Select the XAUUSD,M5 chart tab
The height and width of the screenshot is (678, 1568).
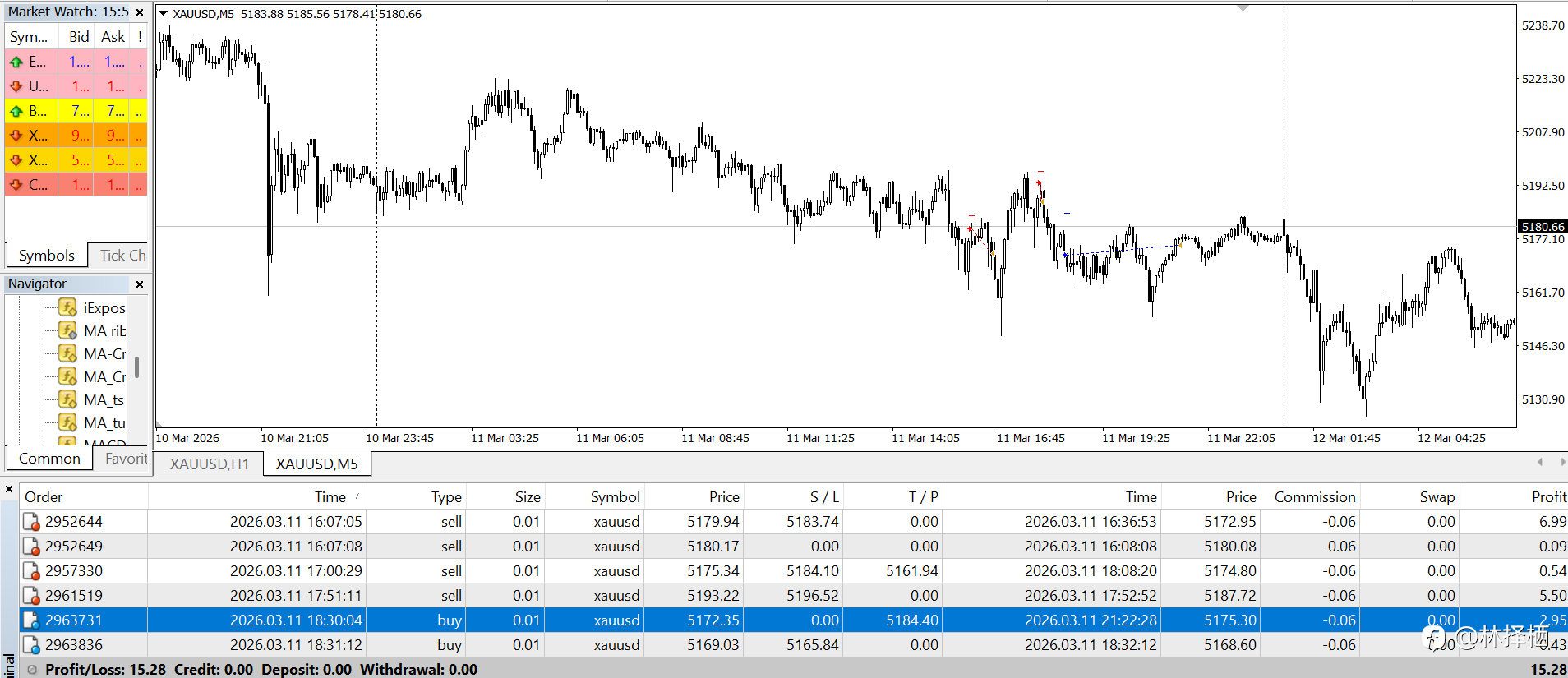[x=317, y=464]
